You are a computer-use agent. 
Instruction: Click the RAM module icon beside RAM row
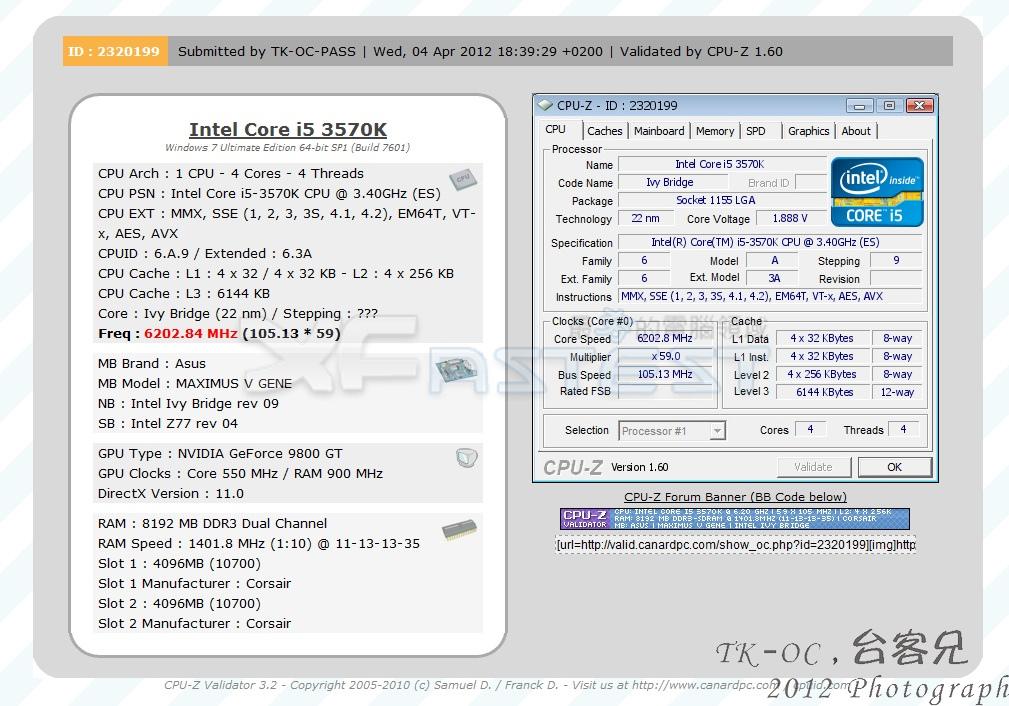[x=459, y=529]
